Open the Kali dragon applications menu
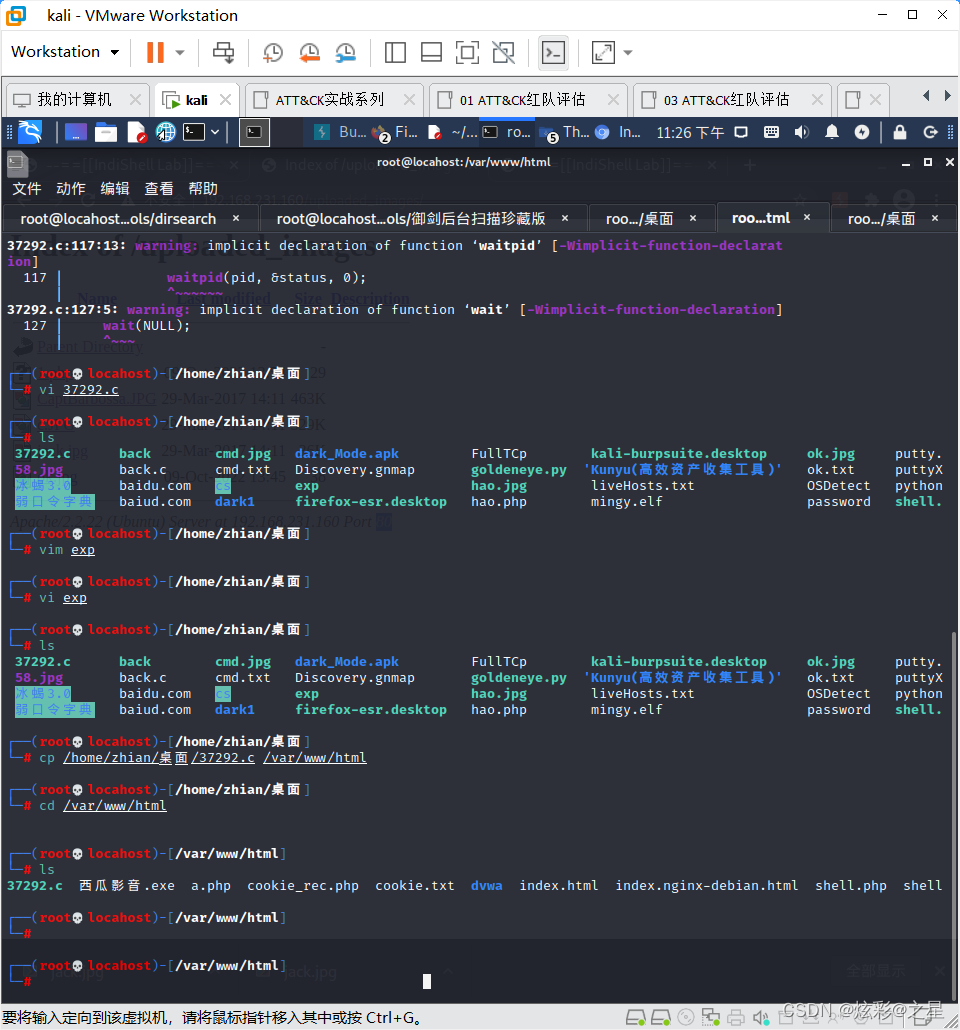960x1030 pixels. 30,132
